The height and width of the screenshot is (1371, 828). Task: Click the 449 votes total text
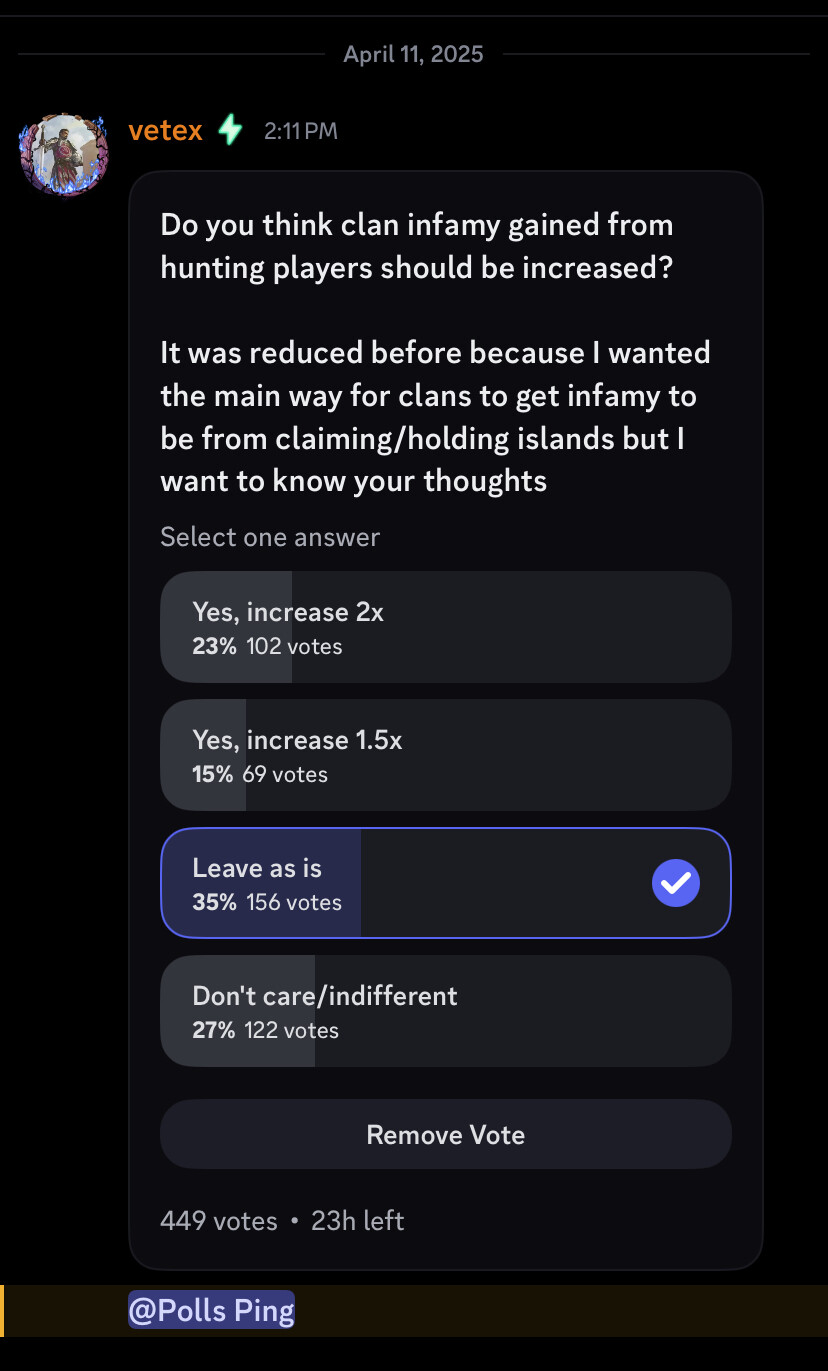pos(219,1221)
